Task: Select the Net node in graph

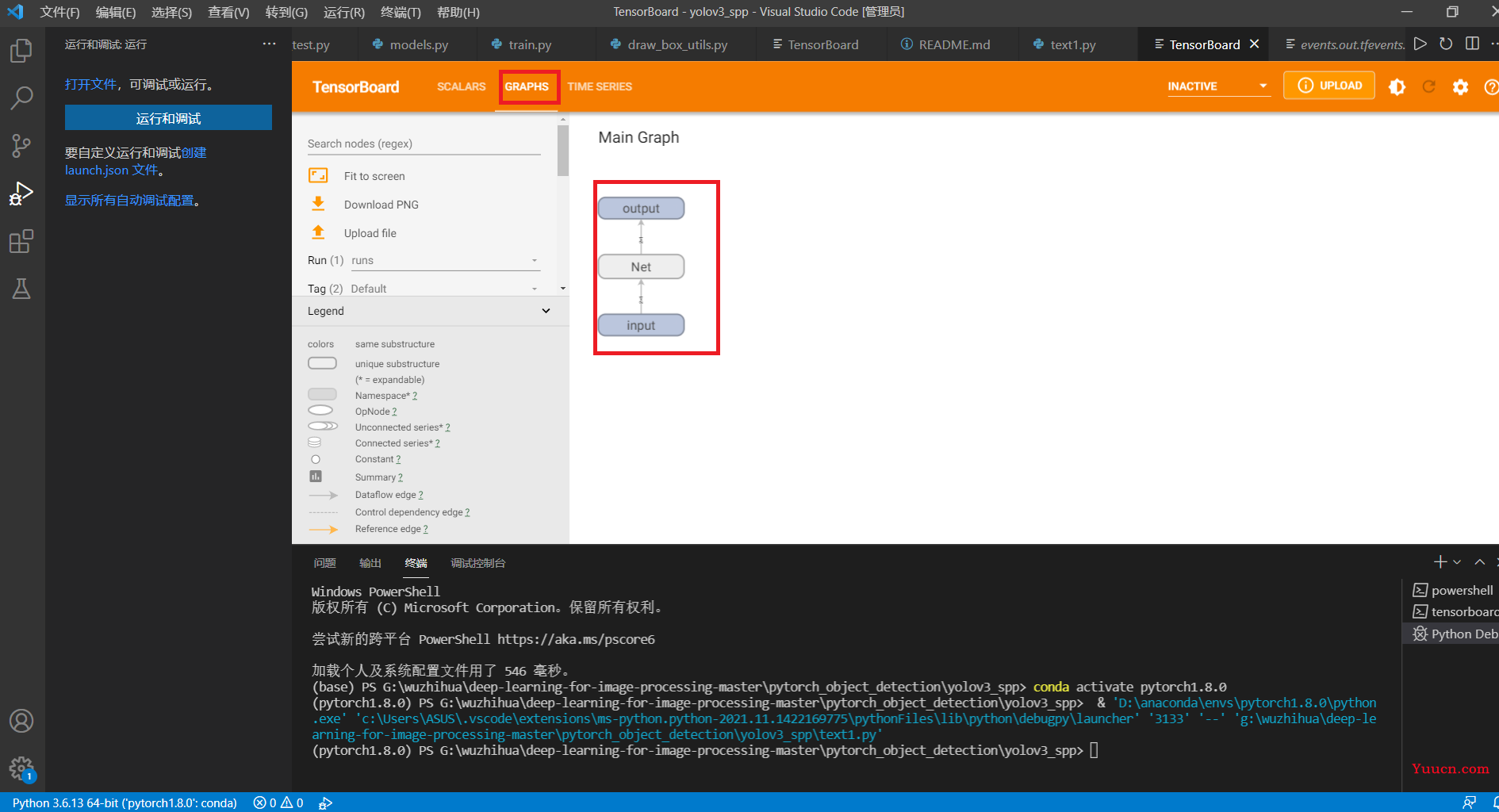Action: coord(641,266)
